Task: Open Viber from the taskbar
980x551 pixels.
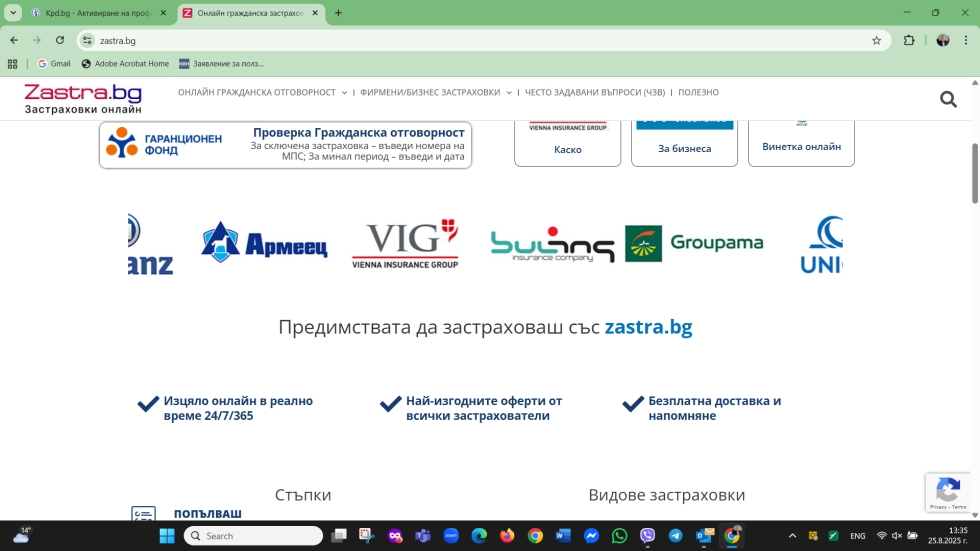Action: click(648, 536)
